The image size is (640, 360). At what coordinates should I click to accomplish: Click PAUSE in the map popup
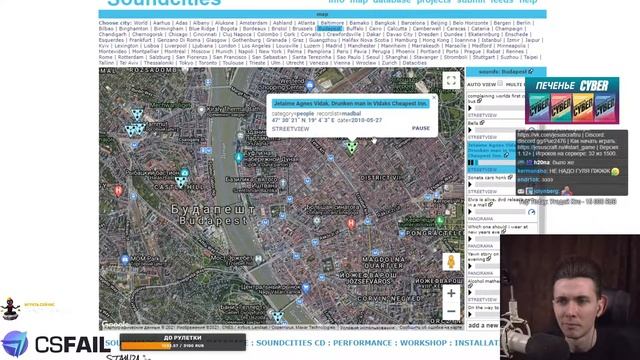click(420, 128)
